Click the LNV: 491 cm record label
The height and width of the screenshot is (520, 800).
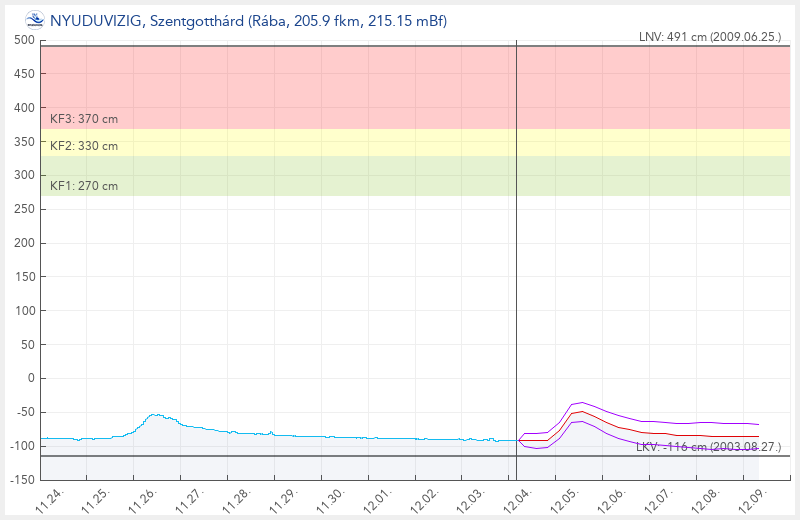(709, 37)
